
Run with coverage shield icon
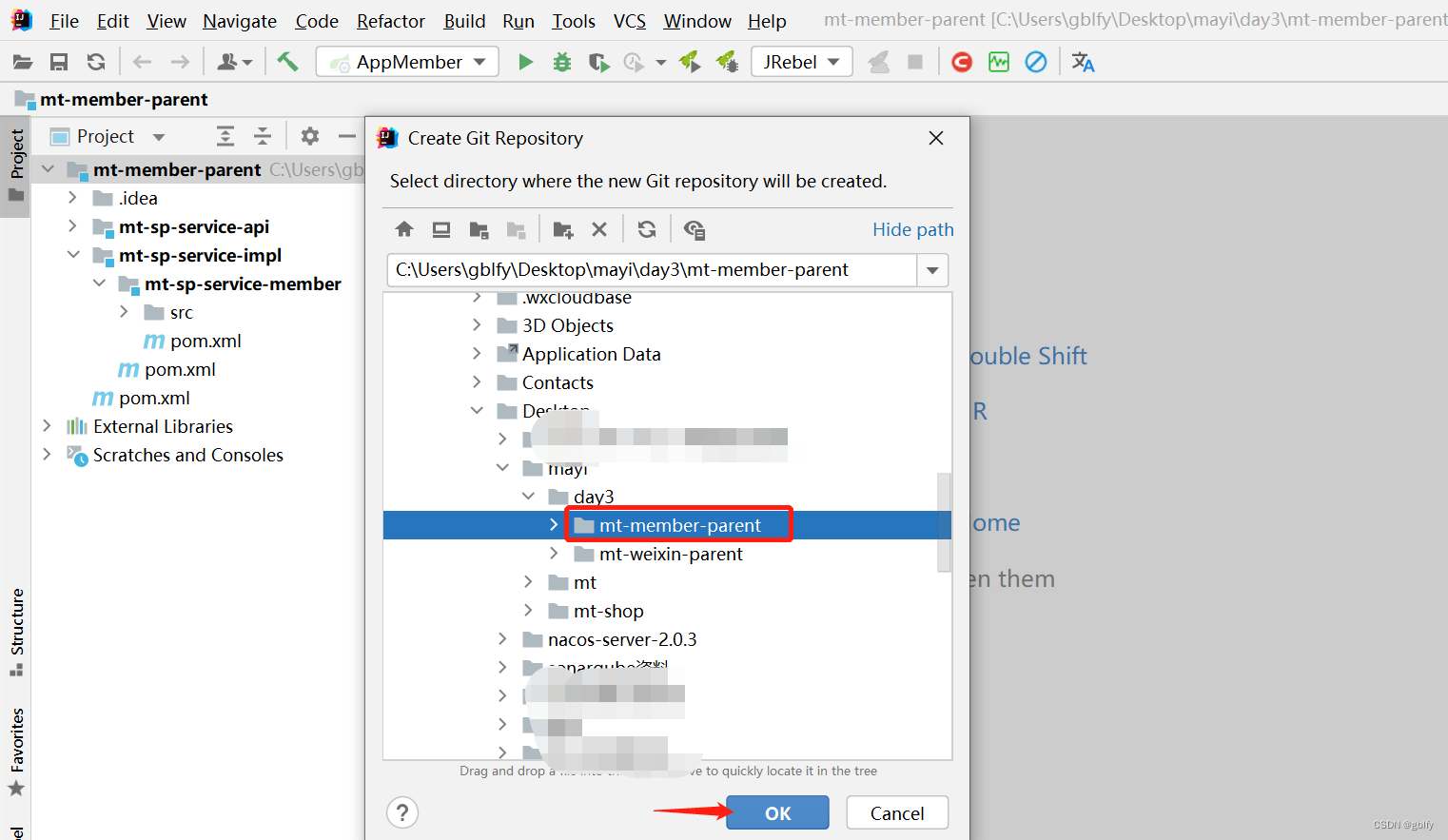(x=598, y=62)
